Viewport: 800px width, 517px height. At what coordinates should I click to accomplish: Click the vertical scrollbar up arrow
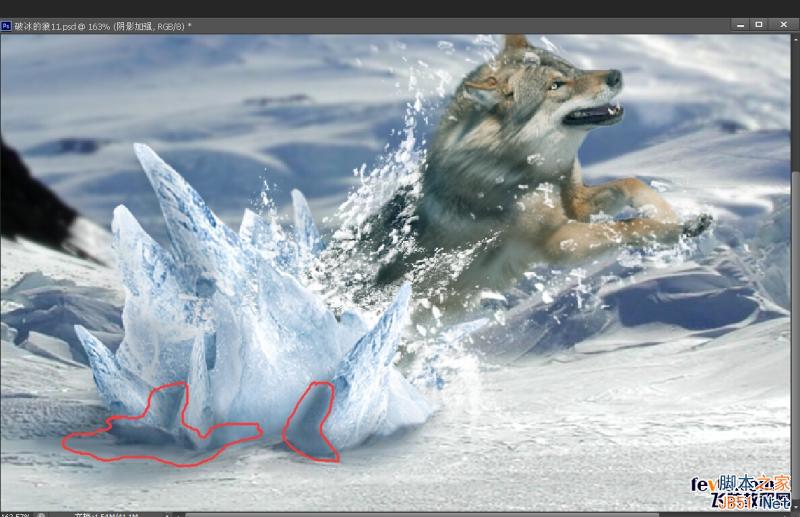[795, 38]
